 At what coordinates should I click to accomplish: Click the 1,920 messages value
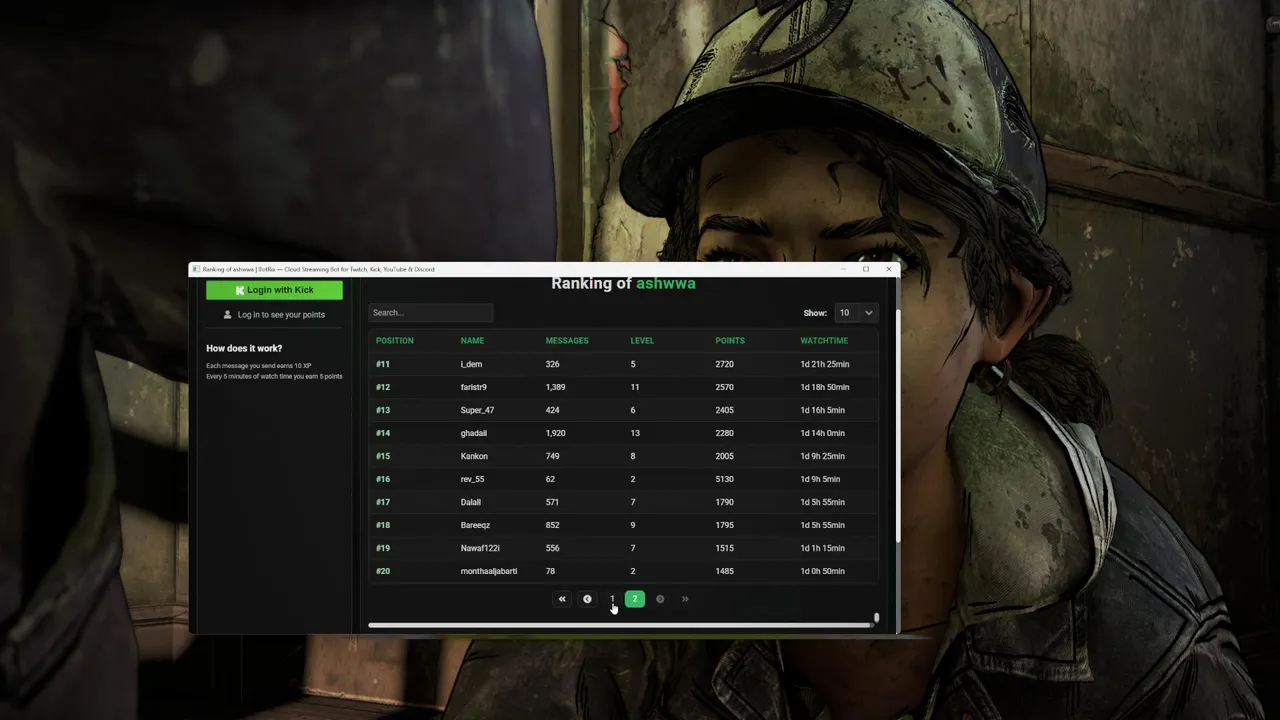556,433
